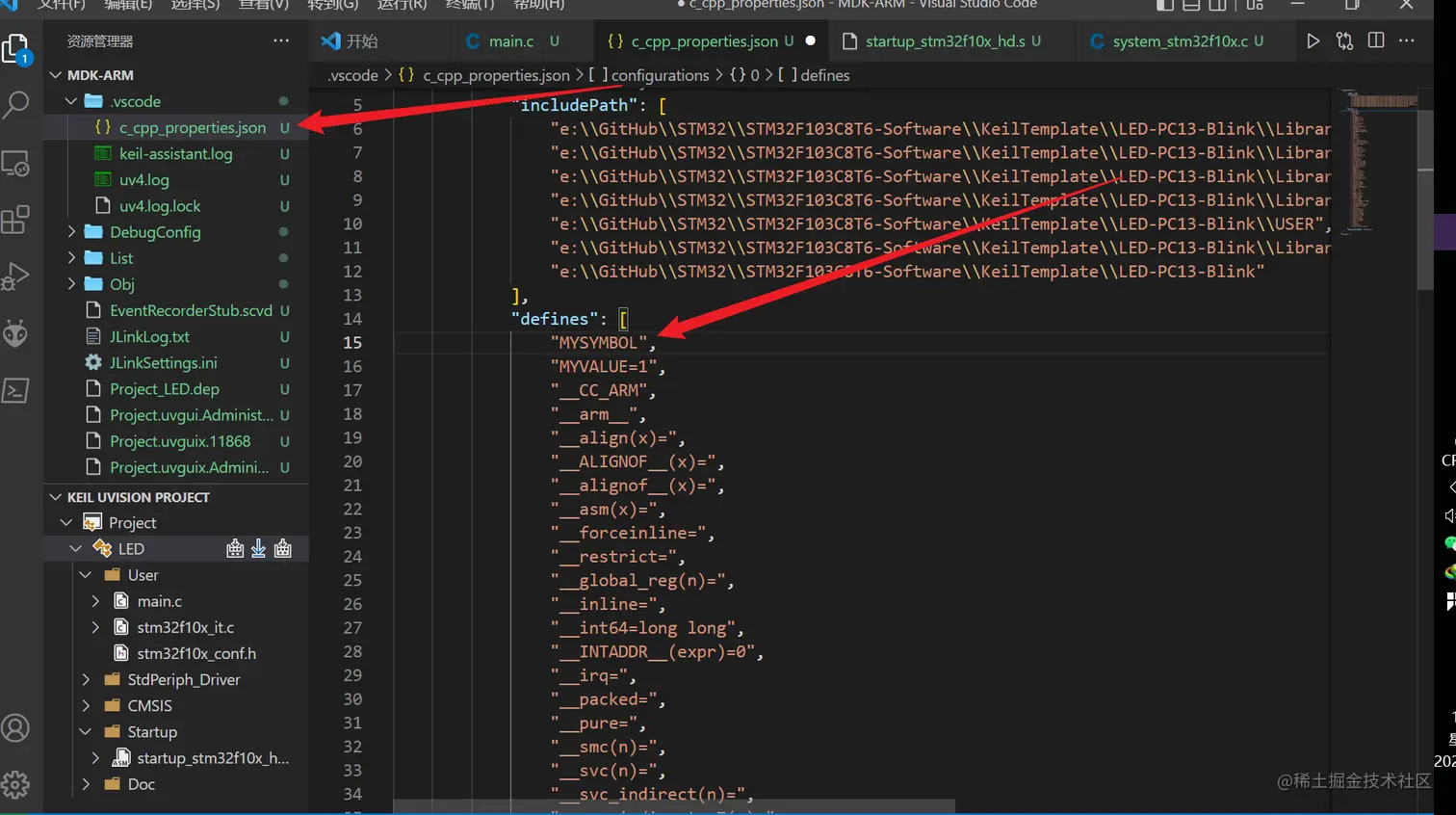Toggle Panel layout icon in title bar
Screen dimensions: 1456x815
point(1191,5)
